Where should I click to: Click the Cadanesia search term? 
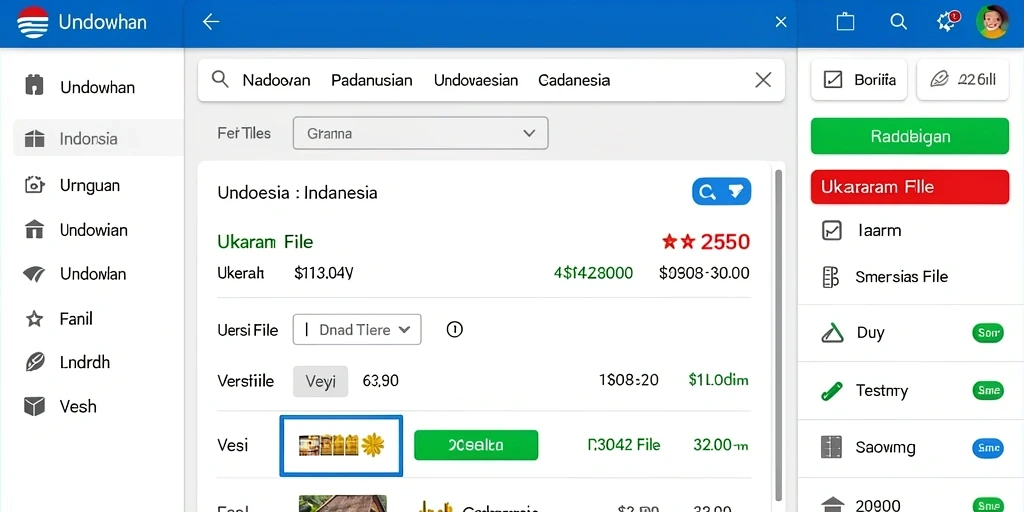574,80
